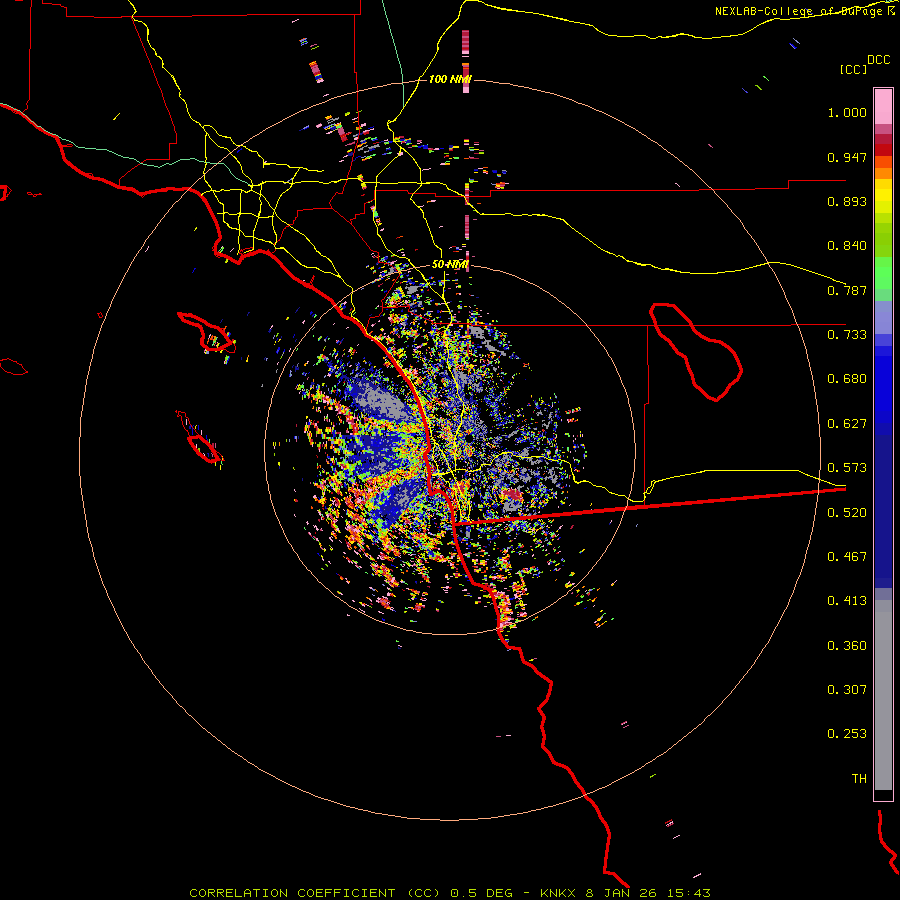Viewport: 900px width, 900px height.
Task: Click the CORRELATION COEFFICIENT caption text
Action: coord(292,893)
